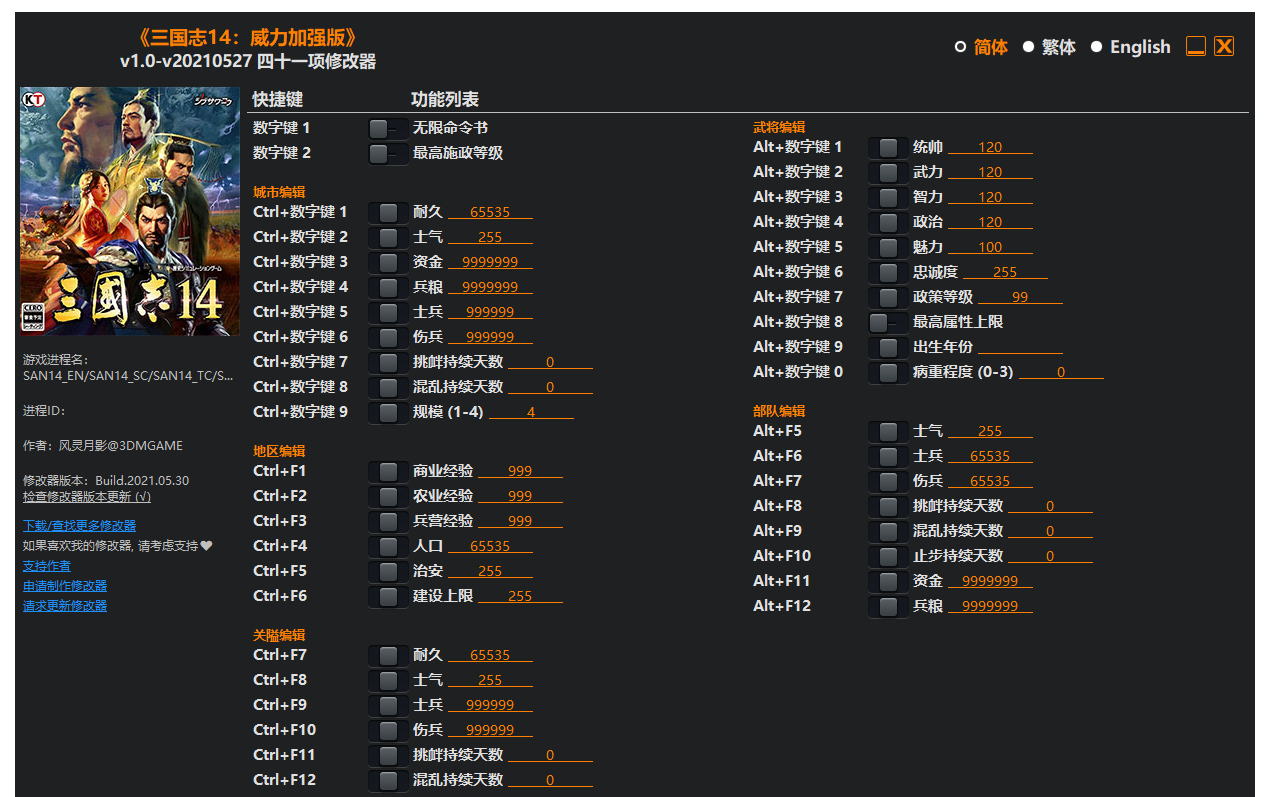Edit 人口 value 65535

tap(490, 546)
